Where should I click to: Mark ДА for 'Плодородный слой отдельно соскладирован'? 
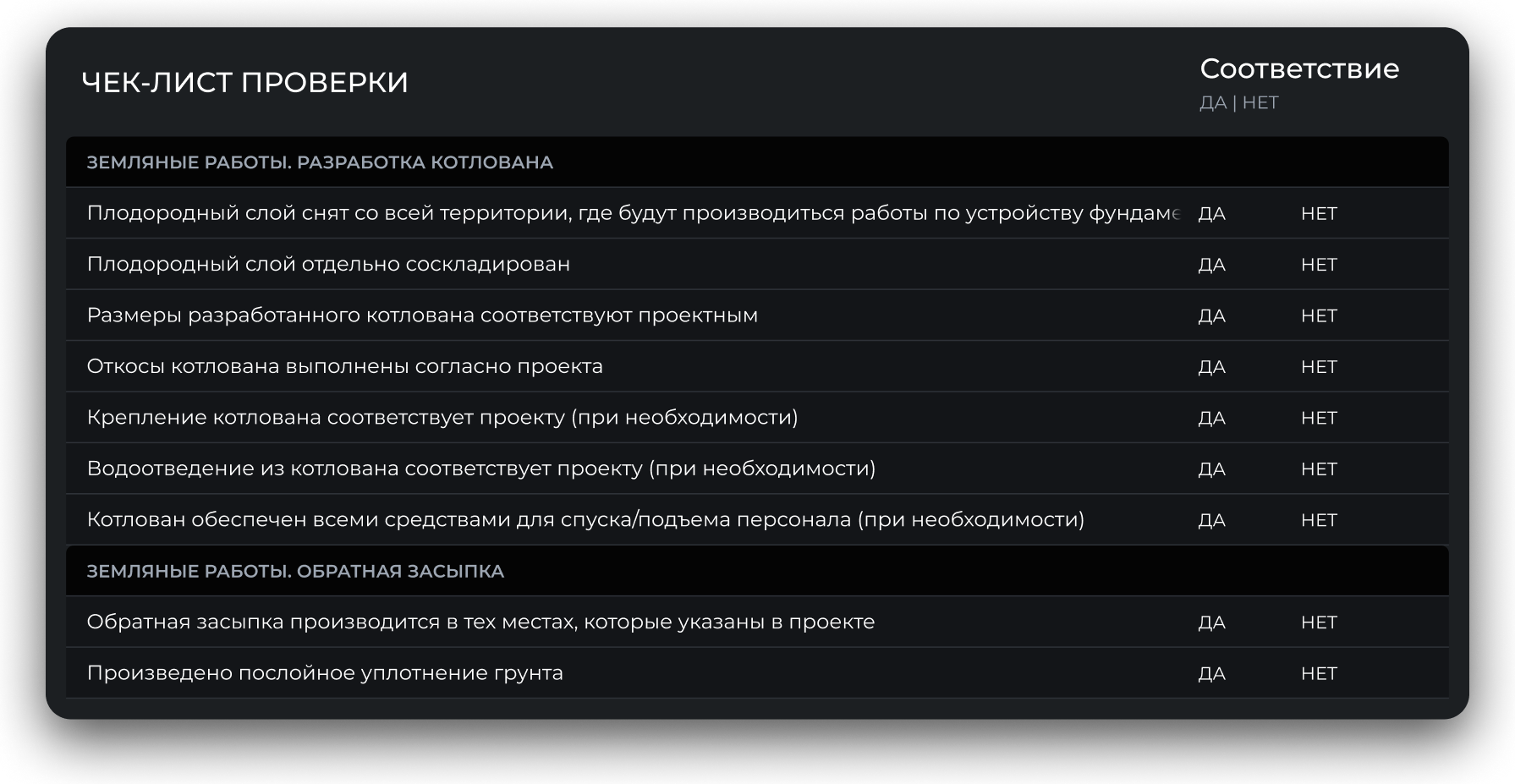point(1211,265)
